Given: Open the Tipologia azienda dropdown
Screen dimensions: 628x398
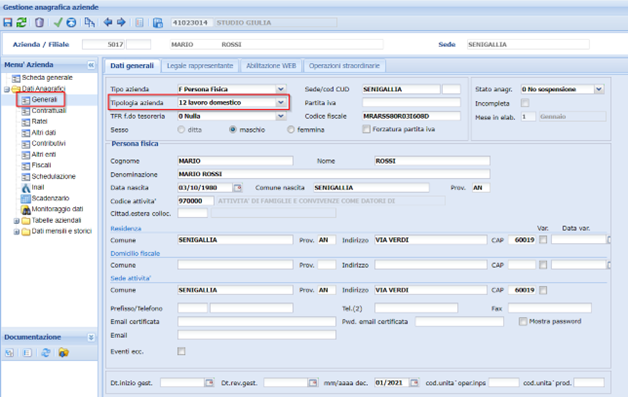Looking at the screenshot, I should (x=281, y=103).
